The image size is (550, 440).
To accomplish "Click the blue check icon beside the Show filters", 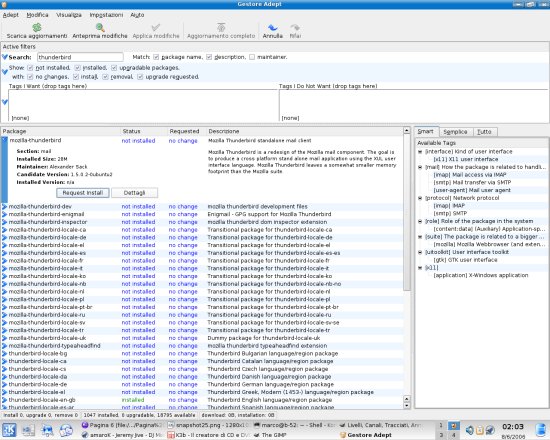I will (5, 72).
